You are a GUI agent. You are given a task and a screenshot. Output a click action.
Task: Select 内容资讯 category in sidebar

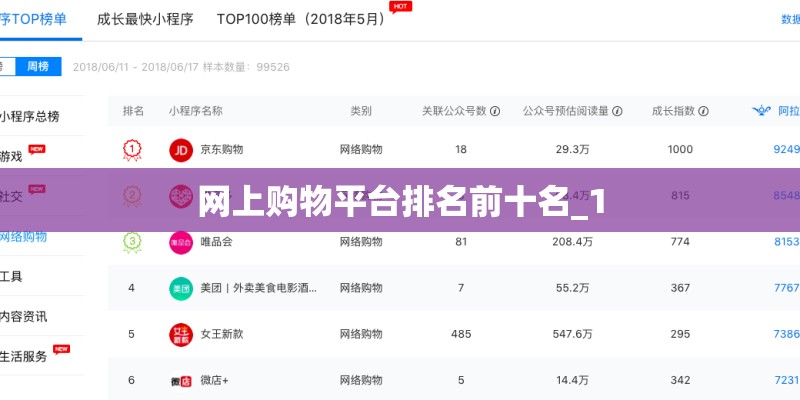23,316
